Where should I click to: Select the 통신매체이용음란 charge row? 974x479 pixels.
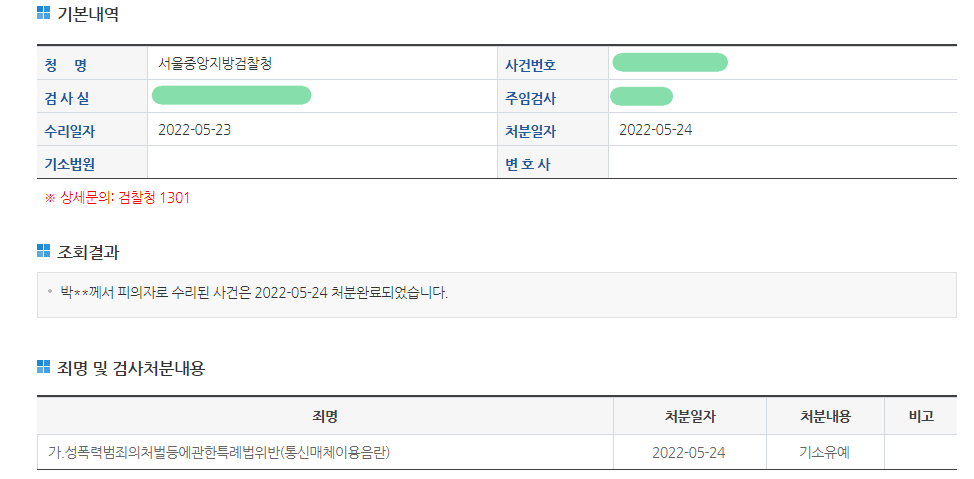point(219,452)
